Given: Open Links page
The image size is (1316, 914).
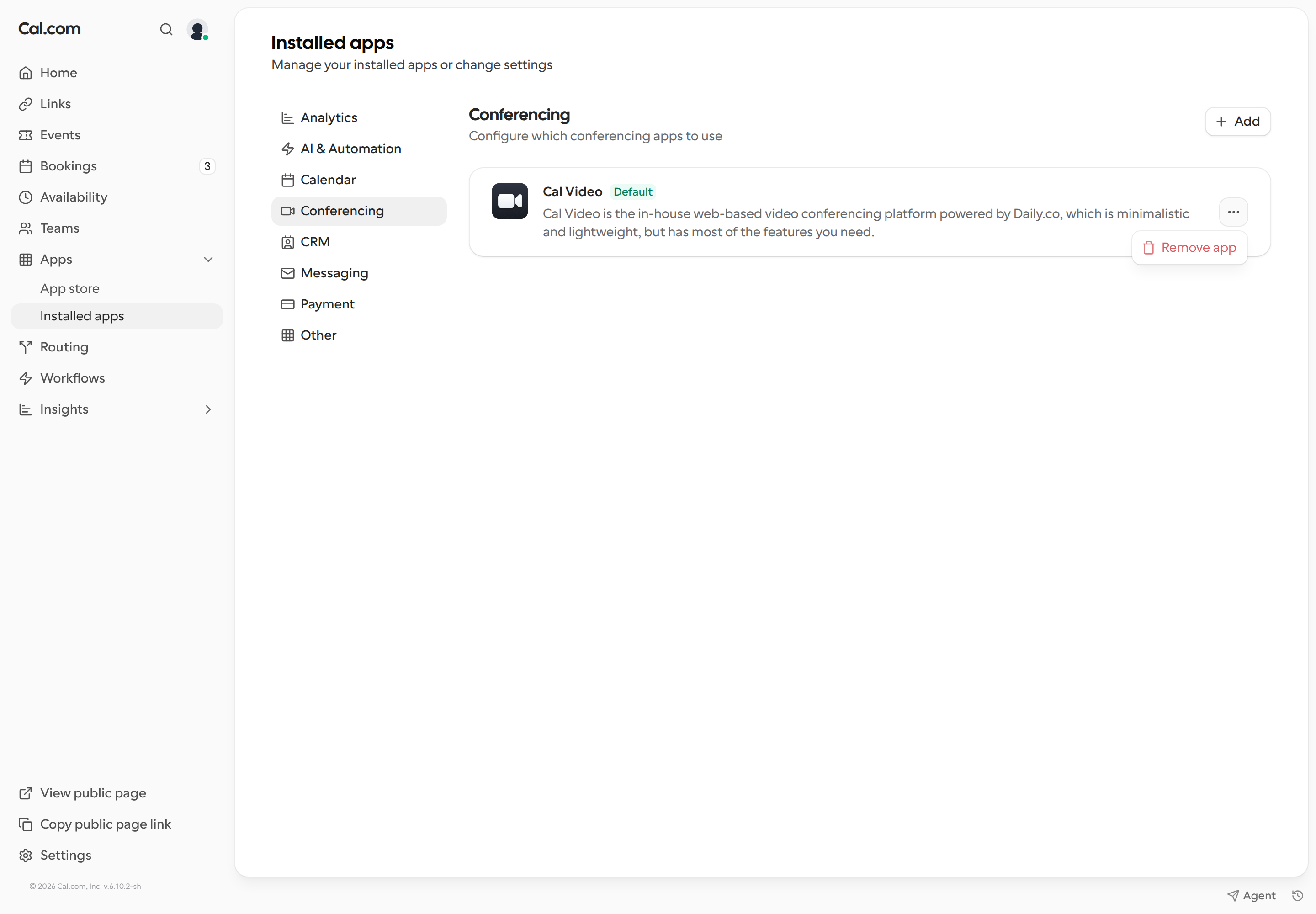Looking at the screenshot, I should pos(117,104).
